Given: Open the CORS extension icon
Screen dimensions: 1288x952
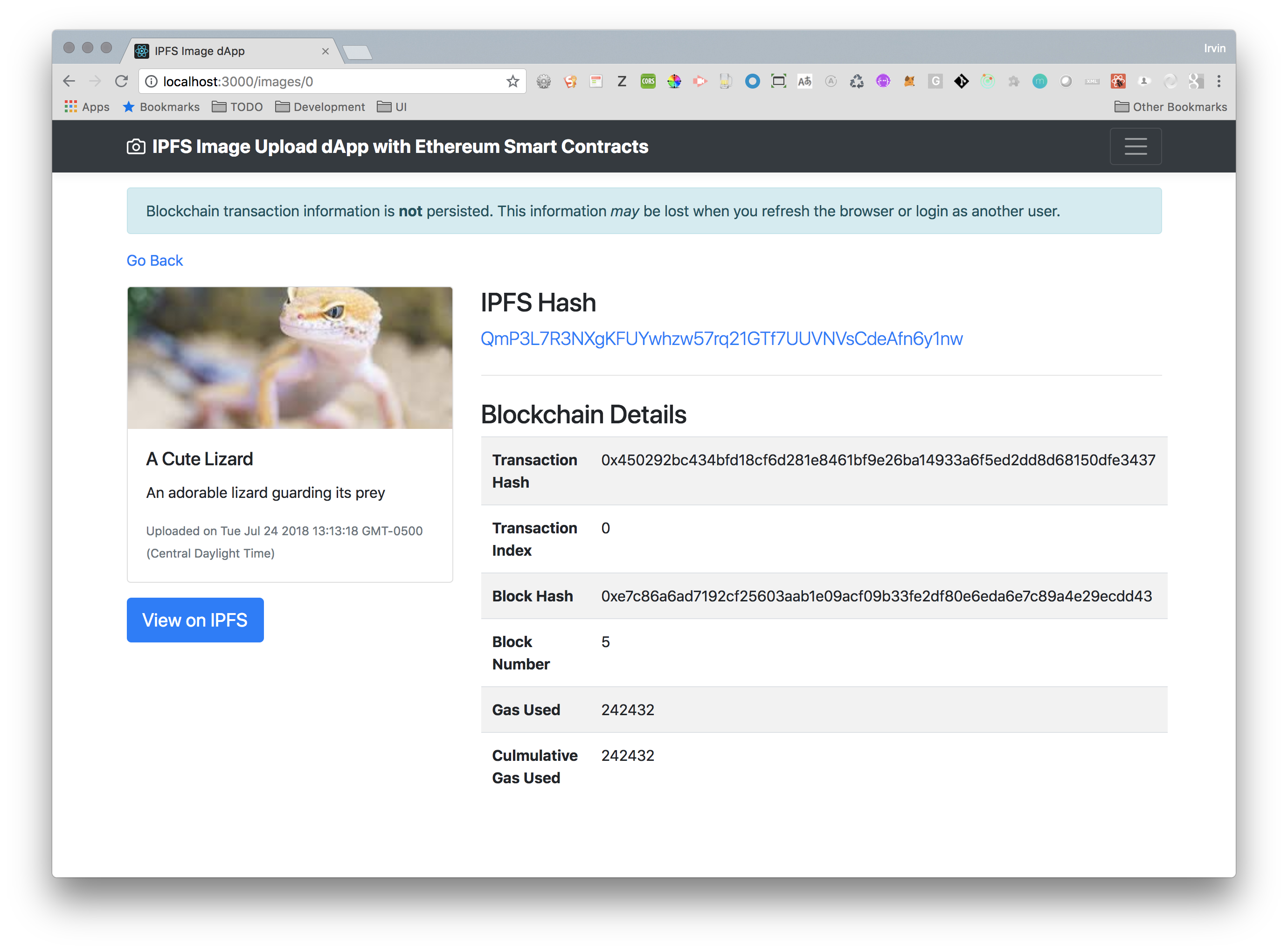Looking at the screenshot, I should [648, 81].
